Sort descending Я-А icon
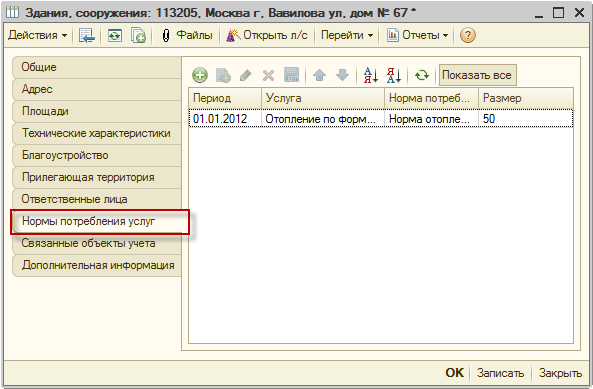 (394, 75)
